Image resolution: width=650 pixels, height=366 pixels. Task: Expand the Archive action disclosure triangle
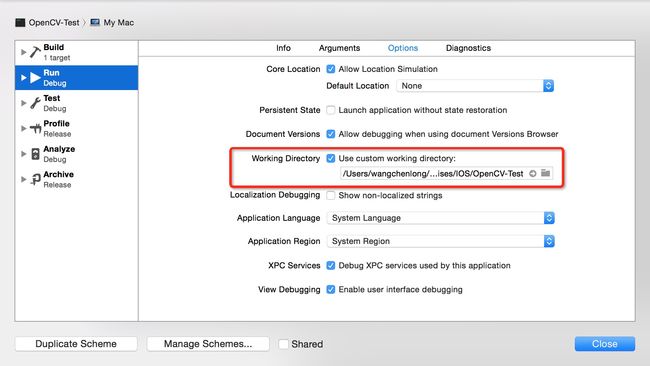(x=24, y=179)
